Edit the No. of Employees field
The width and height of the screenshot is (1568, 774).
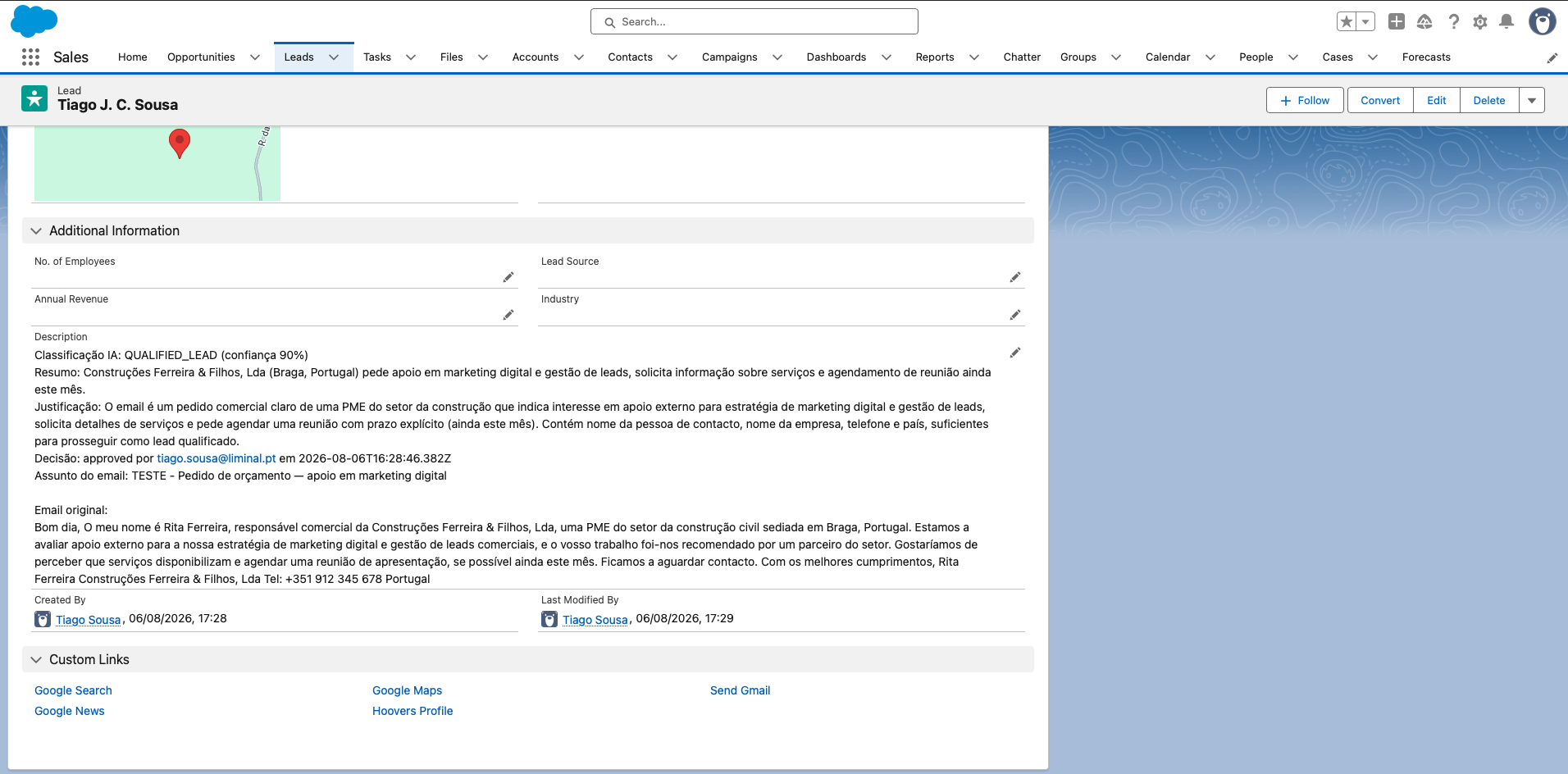[x=508, y=277]
